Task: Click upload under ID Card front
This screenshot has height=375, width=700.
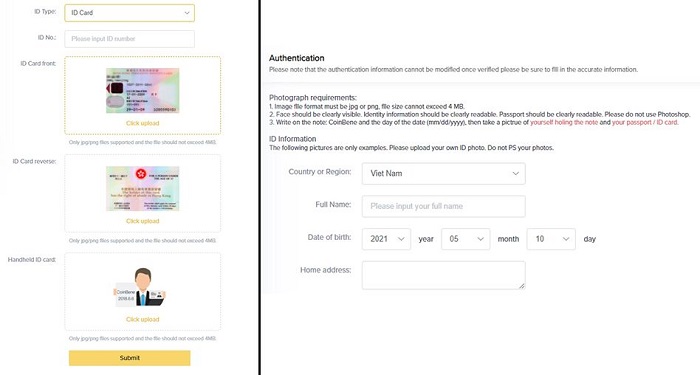Action: point(142,123)
